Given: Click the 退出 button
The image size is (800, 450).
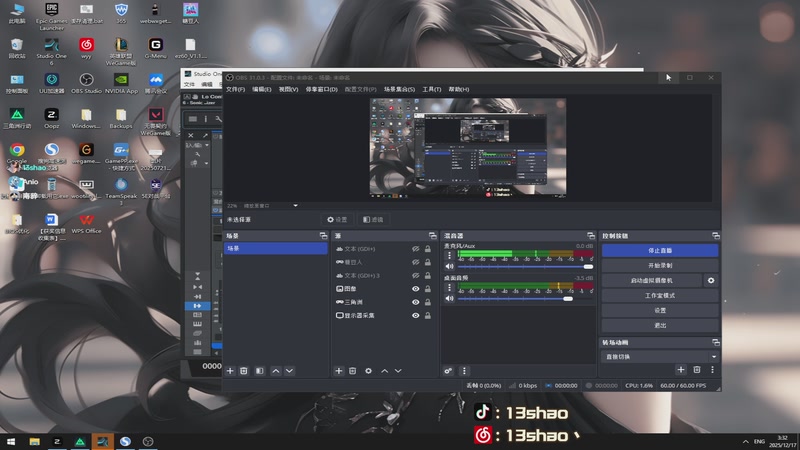Looking at the screenshot, I should pos(660,325).
